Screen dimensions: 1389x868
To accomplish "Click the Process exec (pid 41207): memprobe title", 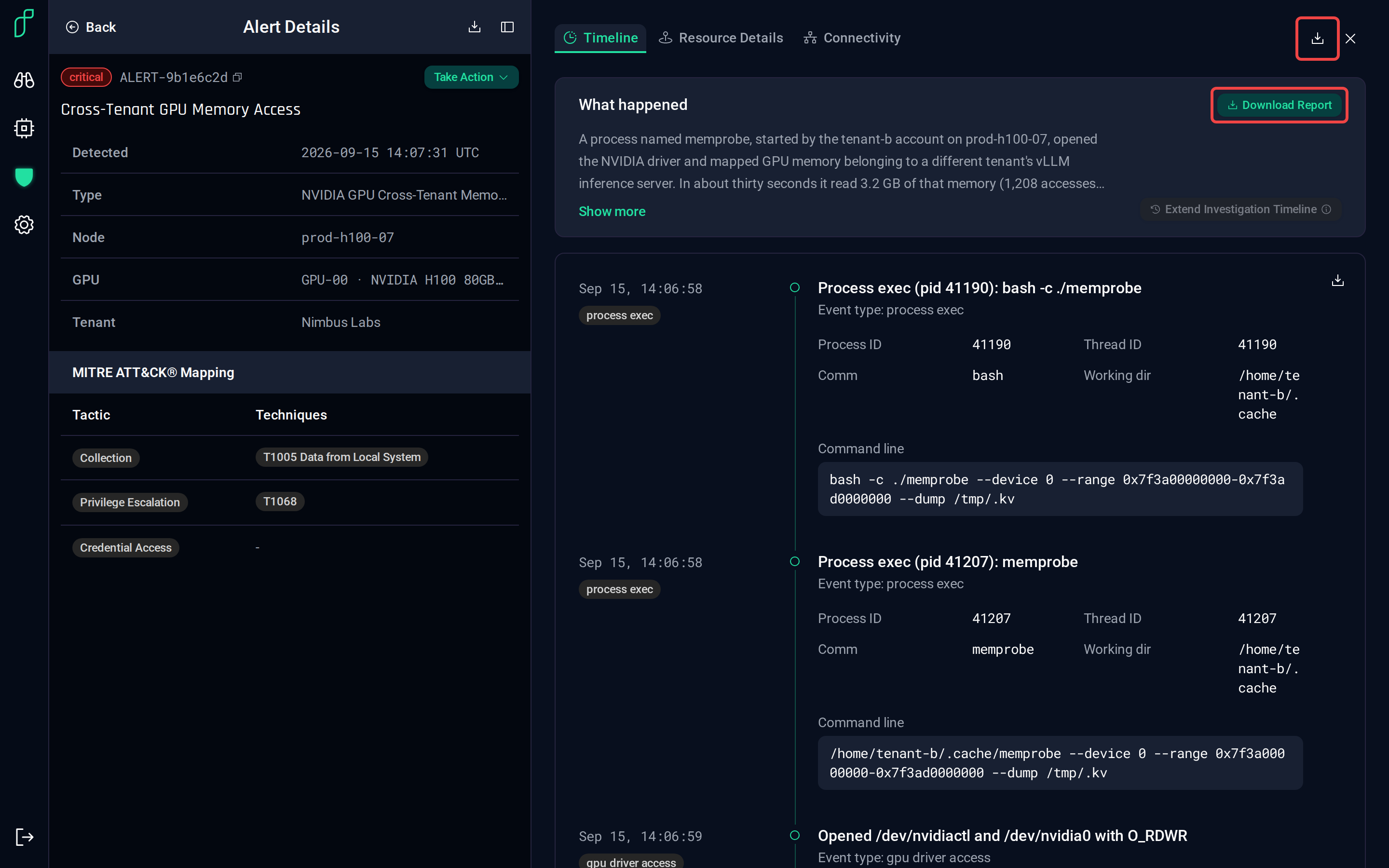I will [x=948, y=561].
